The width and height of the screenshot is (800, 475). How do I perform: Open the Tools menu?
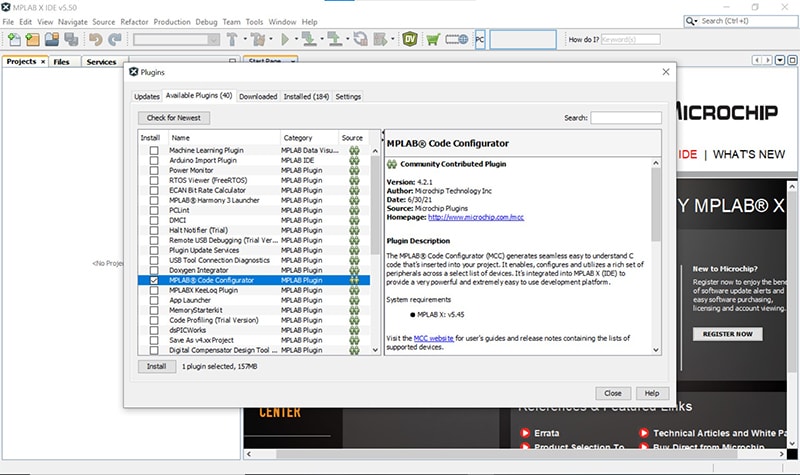point(254,22)
